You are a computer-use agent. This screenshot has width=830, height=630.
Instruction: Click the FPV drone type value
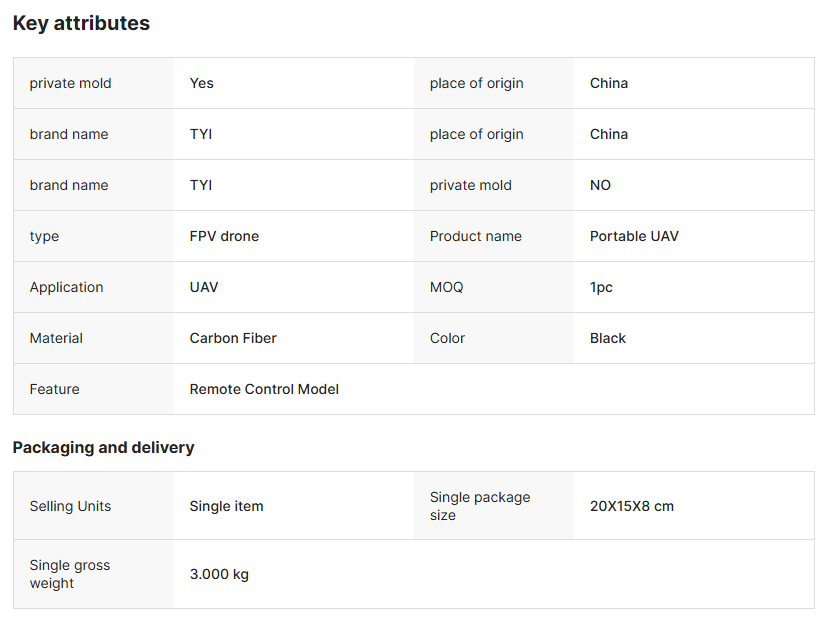(x=224, y=236)
